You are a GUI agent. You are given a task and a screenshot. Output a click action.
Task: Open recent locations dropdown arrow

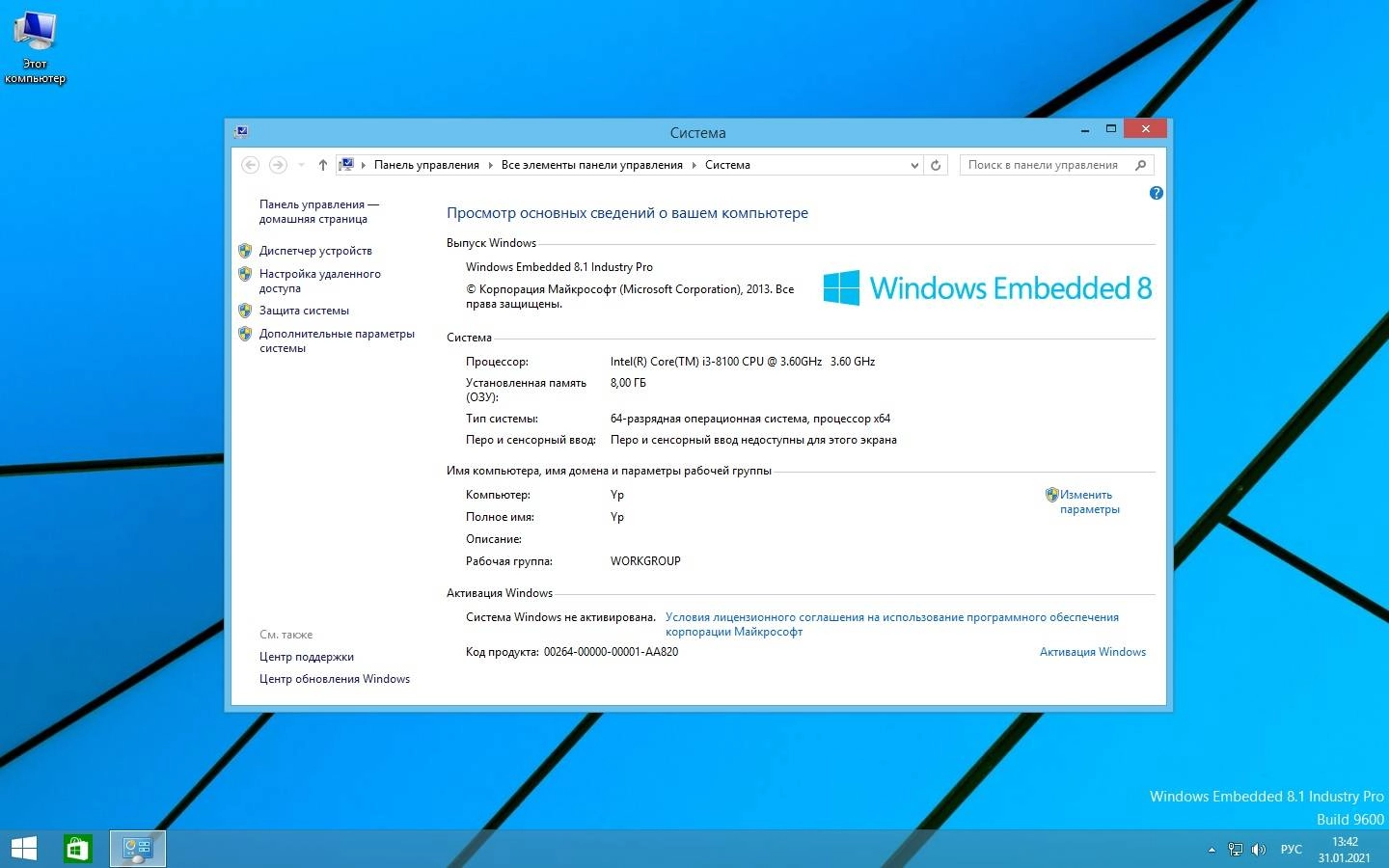(x=301, y=165)
